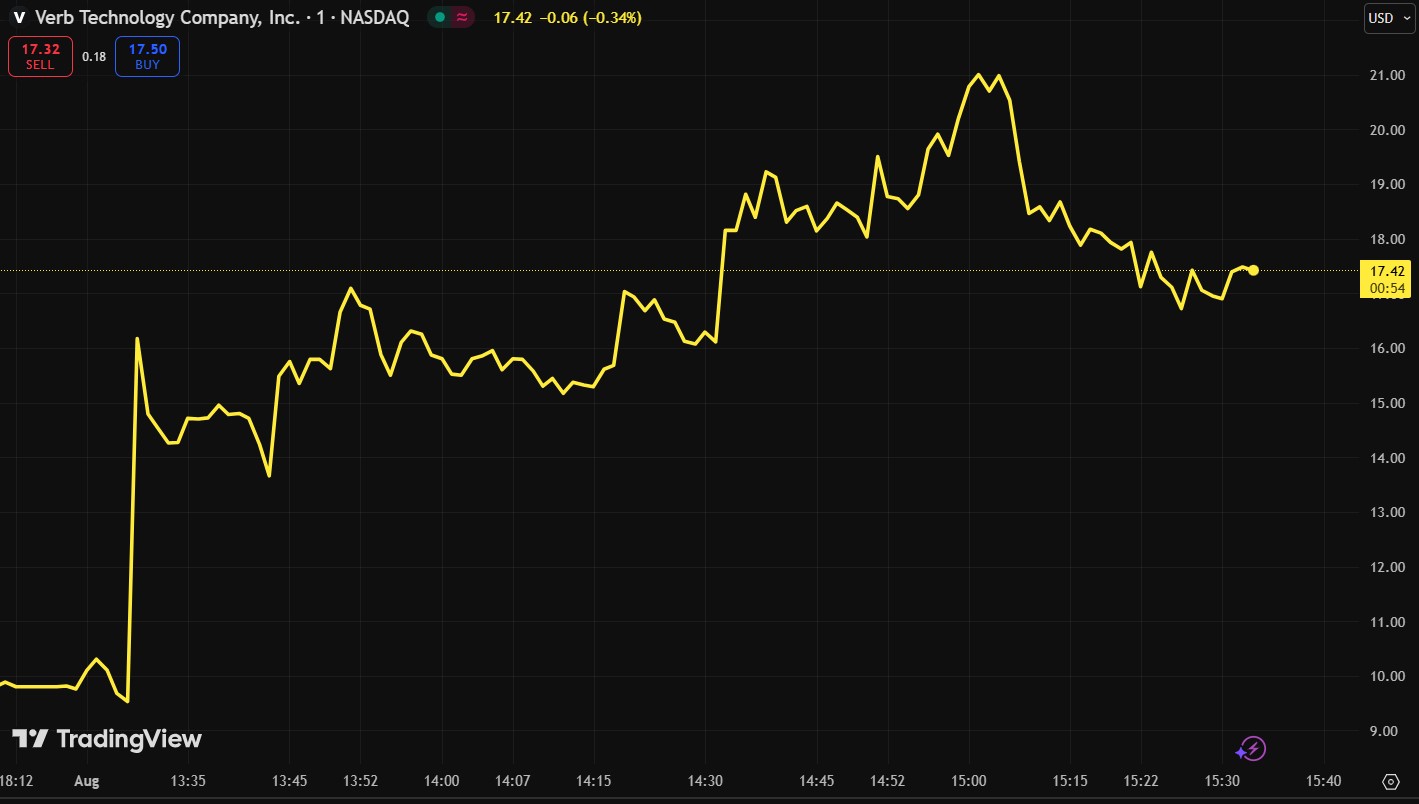The image size is (1419, 804).
Task: Open chart settings hexagon gear icon
Action: [1391, 781]
